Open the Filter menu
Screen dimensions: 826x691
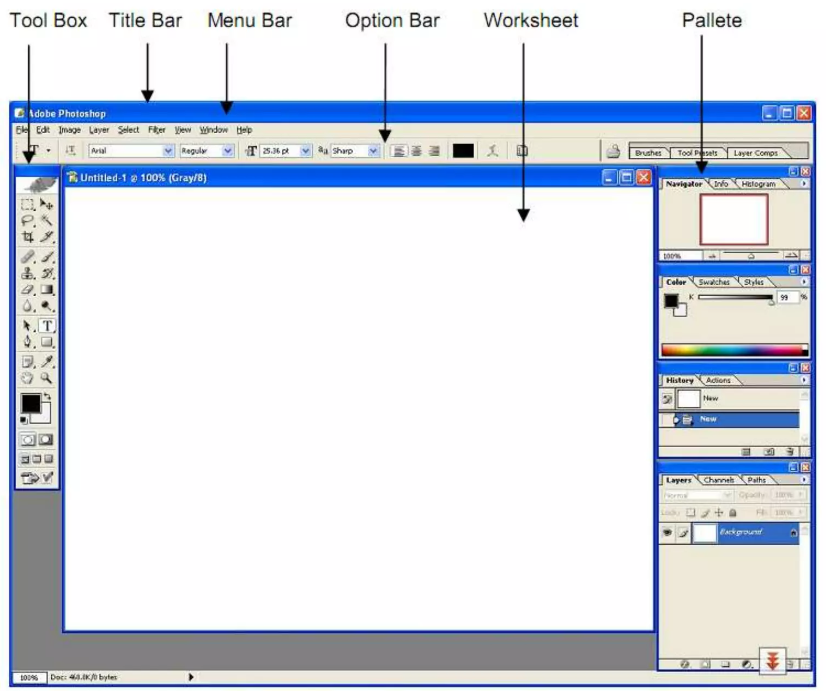[x=157, y=129]
